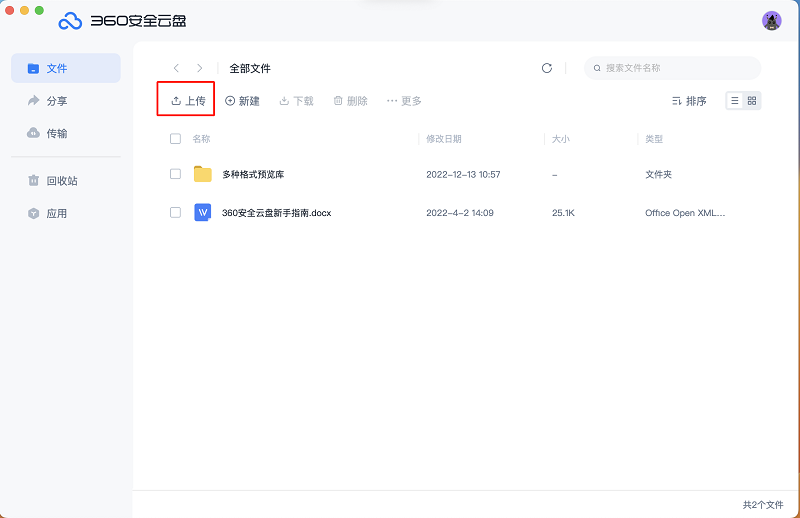Go back with the left arrow
Viewport: 800px width, 518px height.
(177, 68)
